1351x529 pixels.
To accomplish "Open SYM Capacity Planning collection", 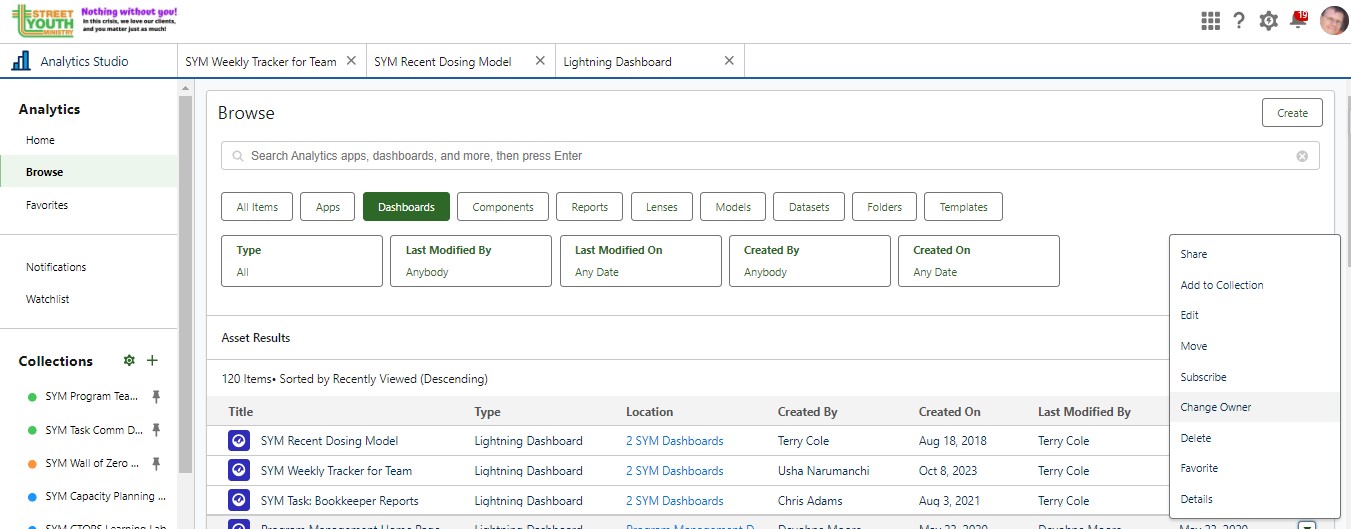I will 106,496.
